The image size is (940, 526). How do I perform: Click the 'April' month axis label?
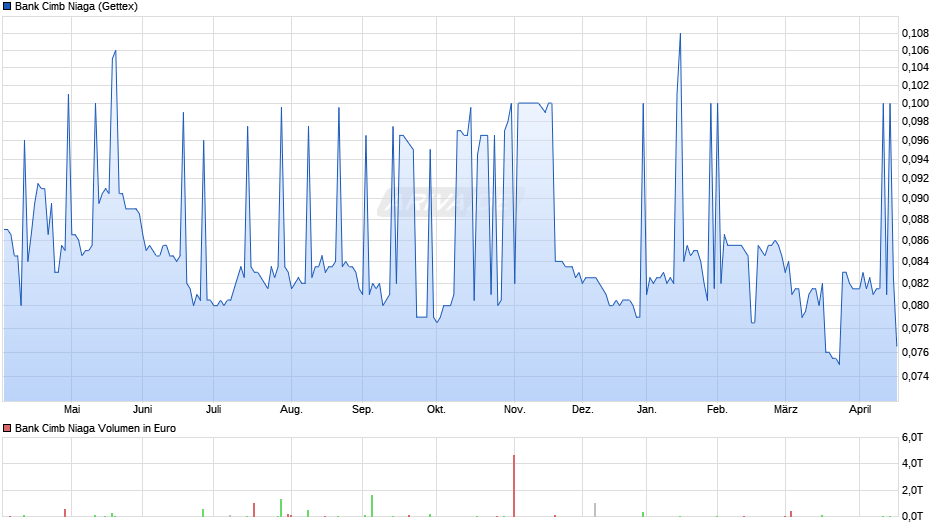pyautogui.click(x=860, y=410)
